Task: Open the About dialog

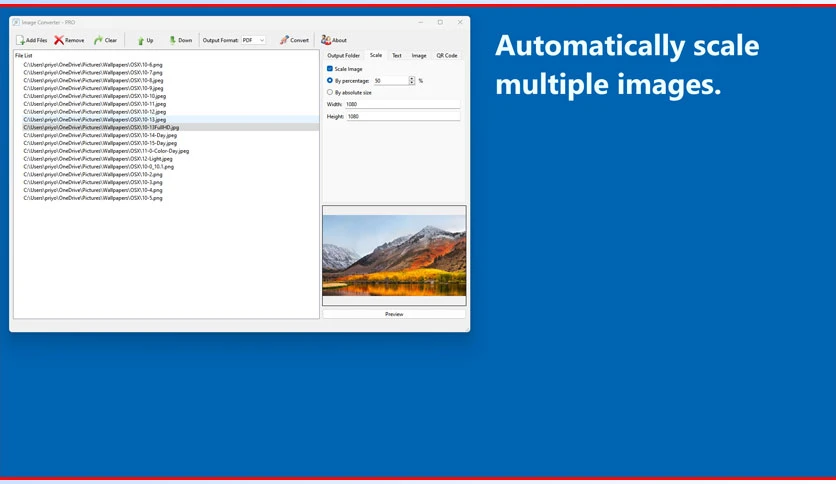Action: pyautogui.click(x=334, y=40)
